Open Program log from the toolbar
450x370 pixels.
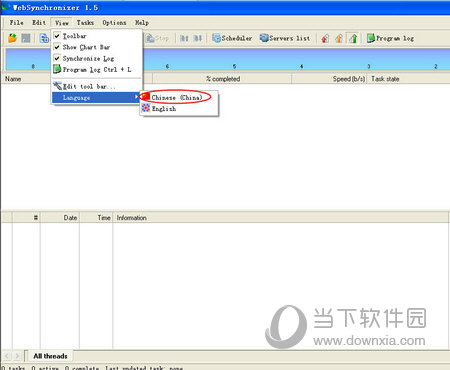[x=391, y=38]
